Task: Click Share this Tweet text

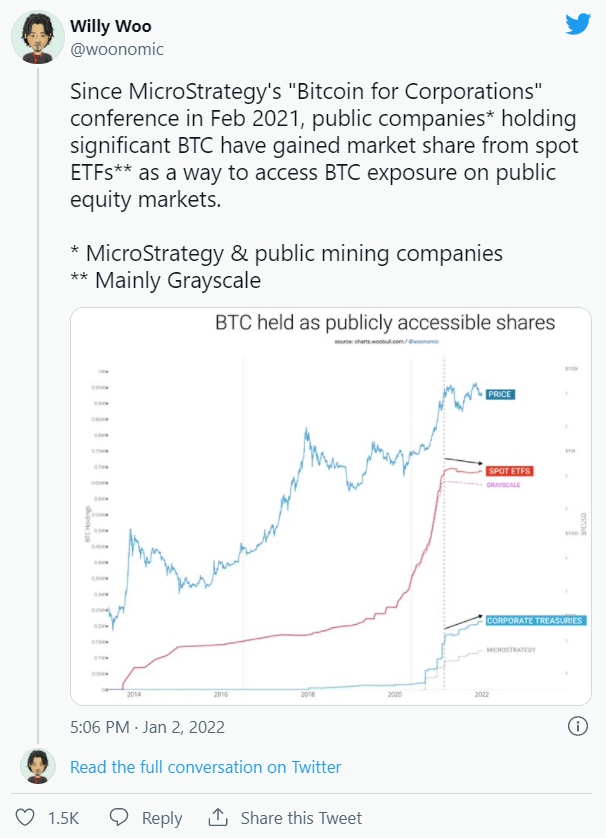Action: 301,818
